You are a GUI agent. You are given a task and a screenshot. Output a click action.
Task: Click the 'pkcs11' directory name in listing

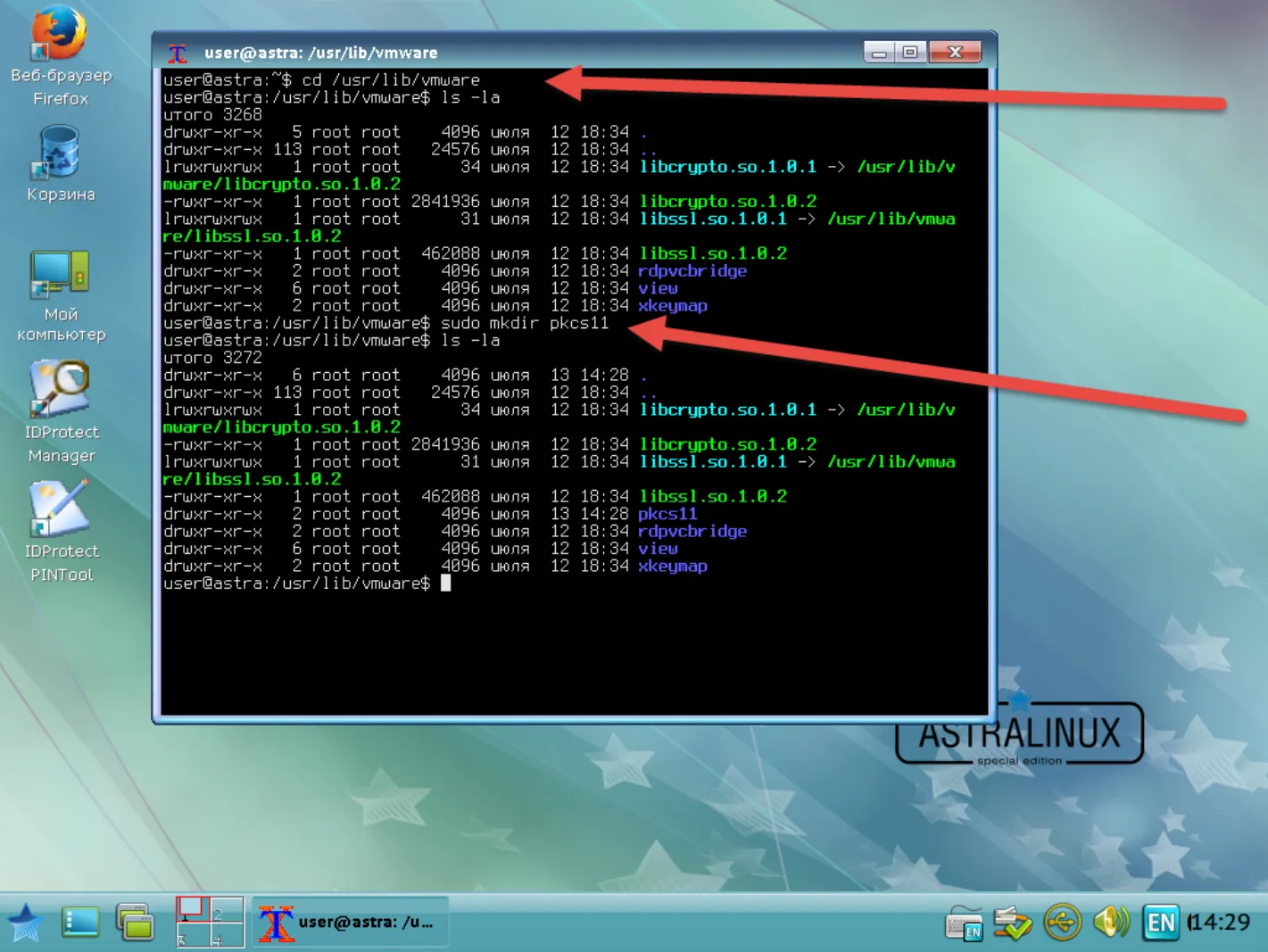point(667,514)
